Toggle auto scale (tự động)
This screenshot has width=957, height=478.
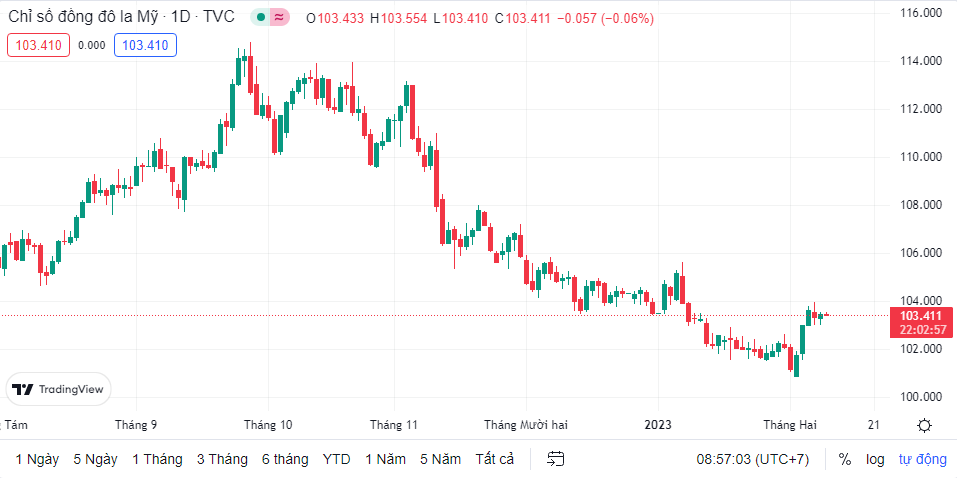pyautogui.click(x=922, y=459)
